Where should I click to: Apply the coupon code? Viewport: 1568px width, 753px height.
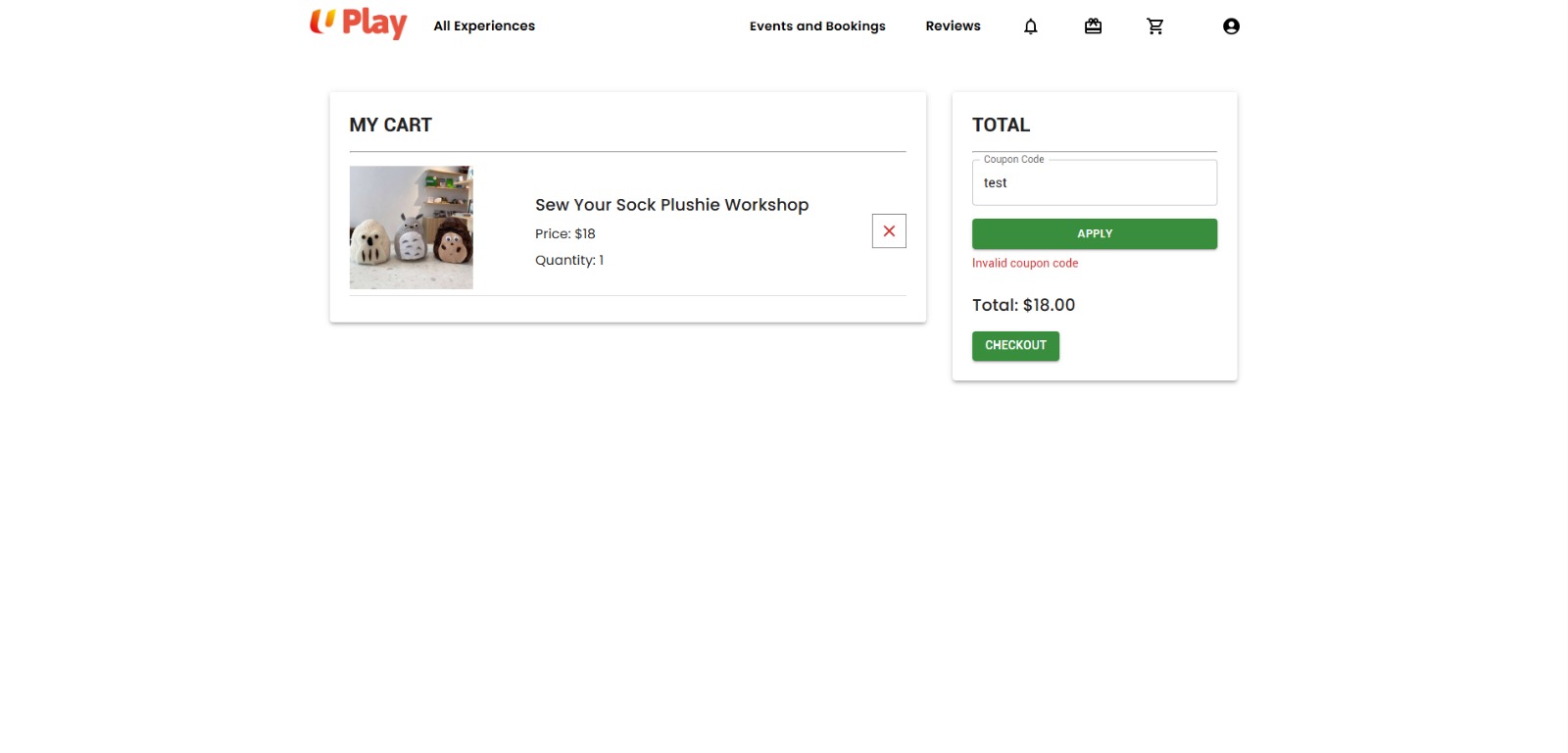(1095, 233)
